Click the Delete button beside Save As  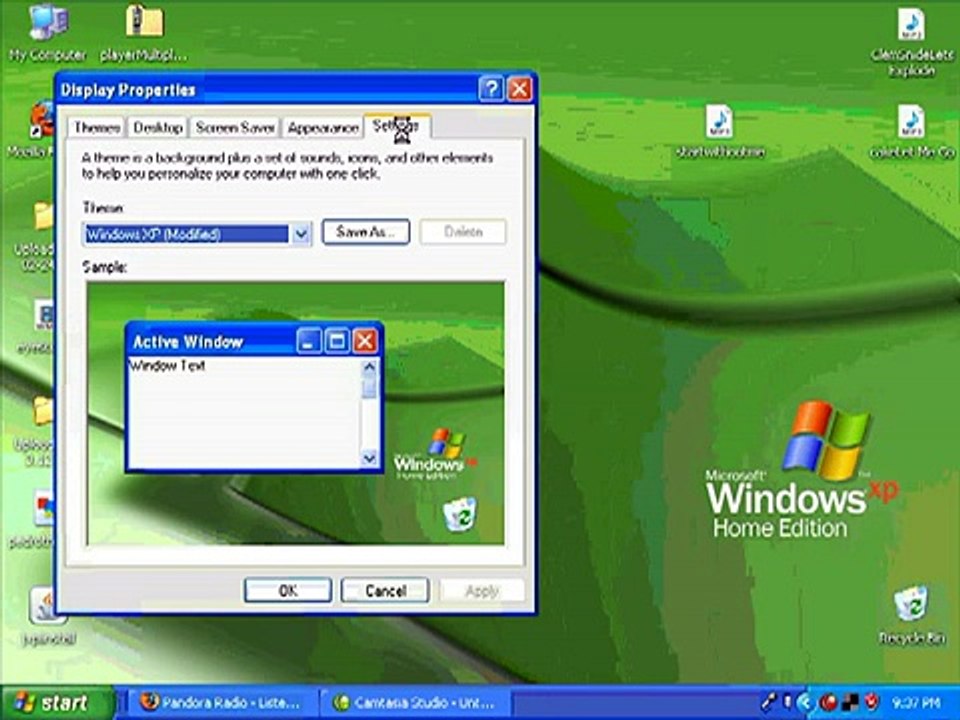point(463,232)
